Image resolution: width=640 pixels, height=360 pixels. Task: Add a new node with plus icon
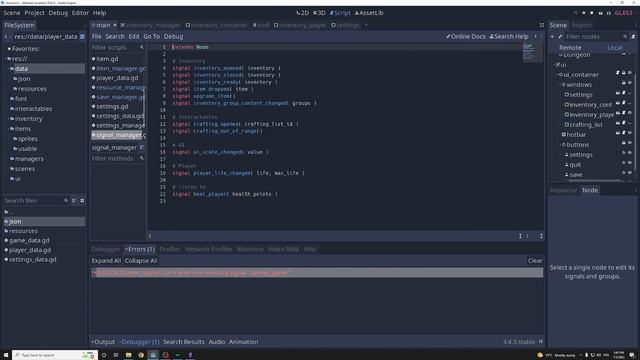point(552,37)
